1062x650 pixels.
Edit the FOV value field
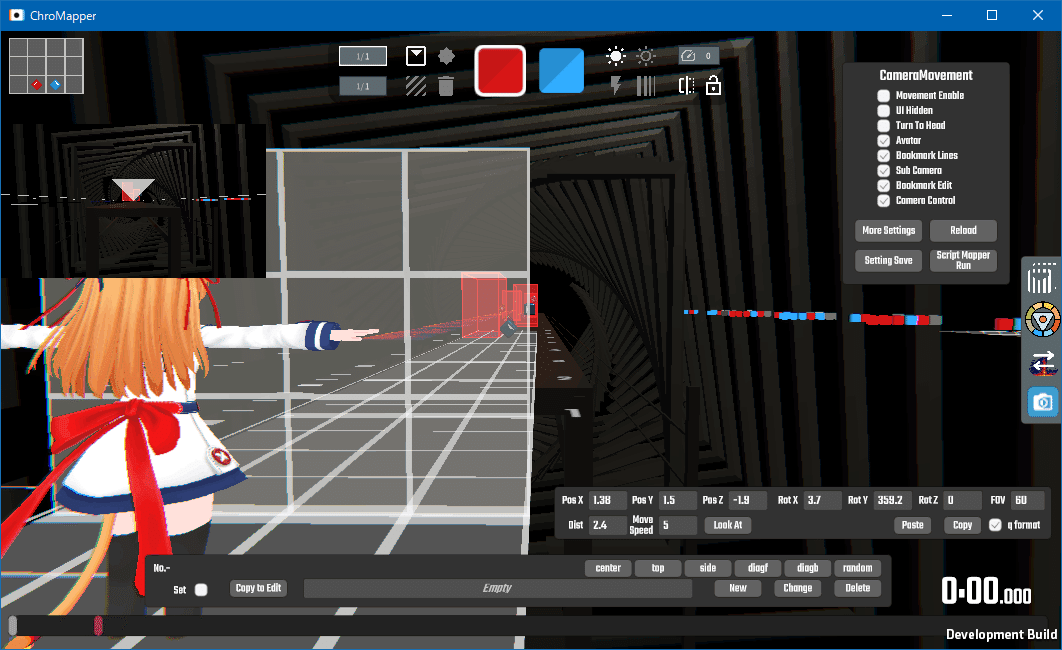[x=1028, y=500]
